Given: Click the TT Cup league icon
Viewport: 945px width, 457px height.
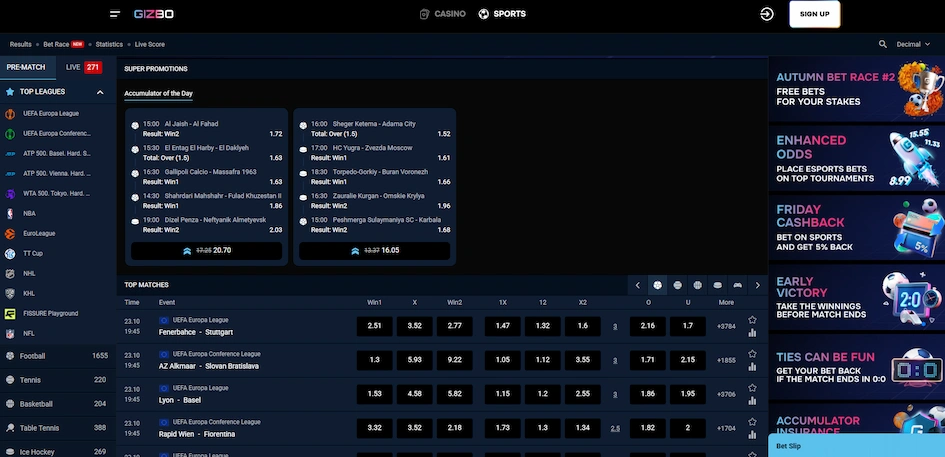Looking at the screenshot, I should point(10,254).
